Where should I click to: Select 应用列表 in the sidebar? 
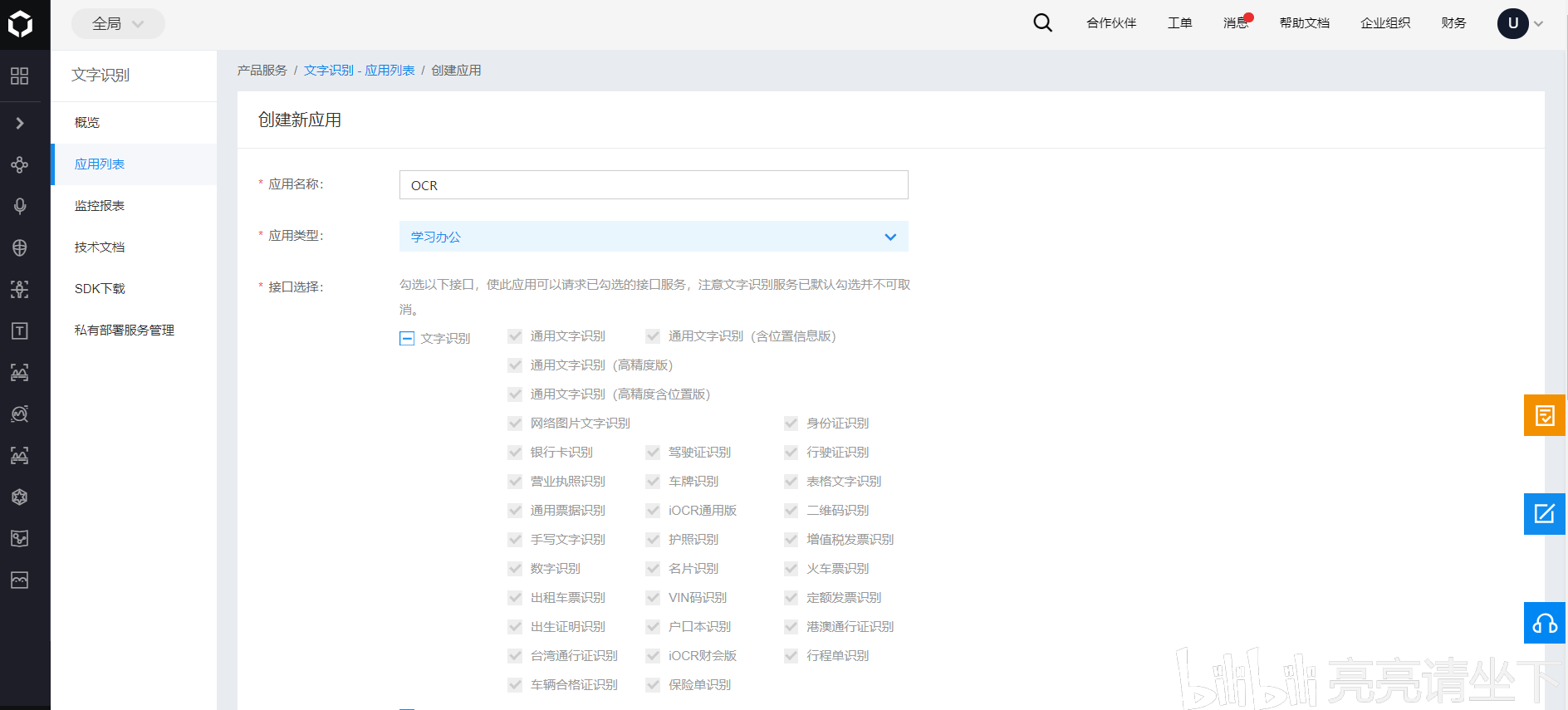[x=134, y=164]
